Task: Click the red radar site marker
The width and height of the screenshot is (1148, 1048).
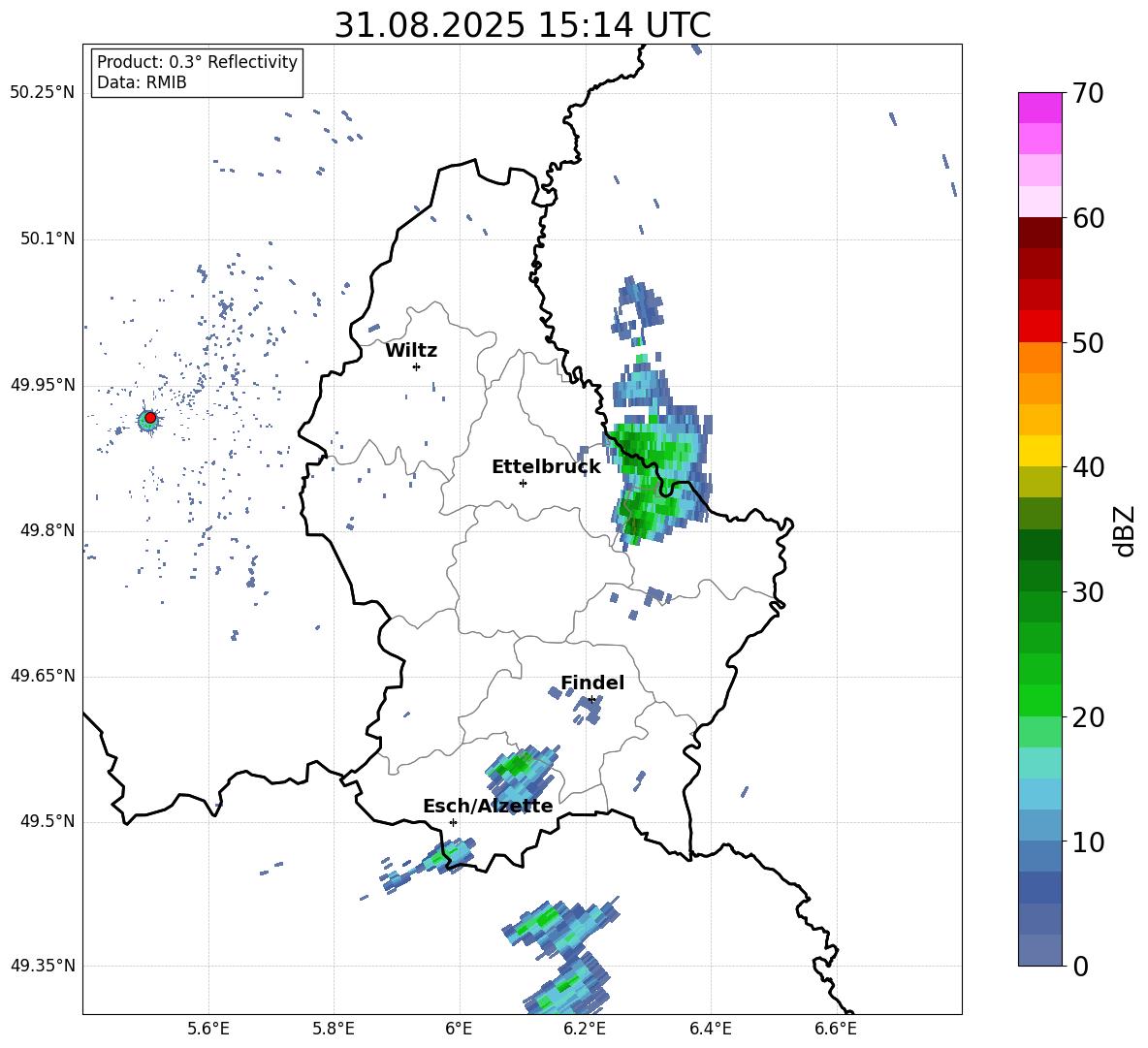Action: point(150,418)
